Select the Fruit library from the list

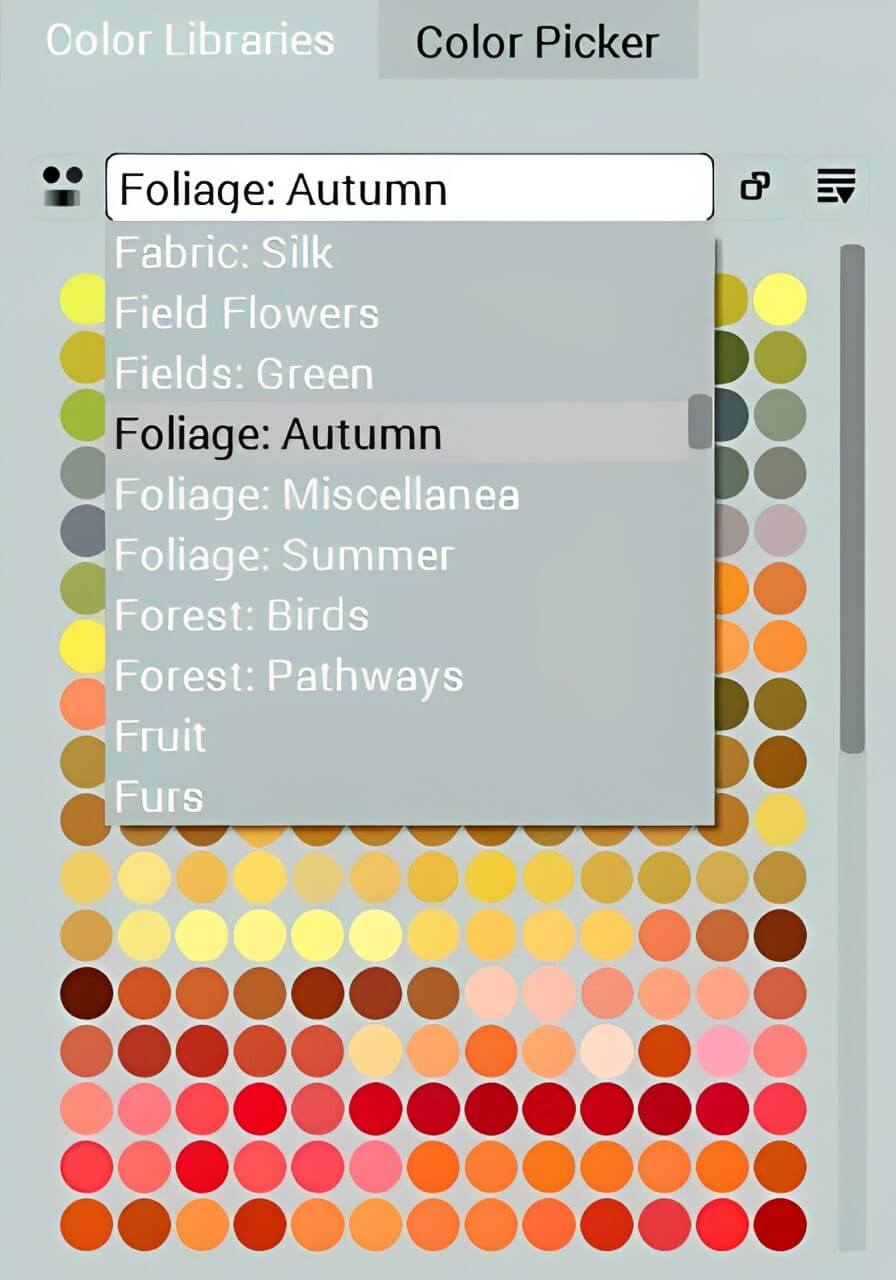click(x=160, y=737)
